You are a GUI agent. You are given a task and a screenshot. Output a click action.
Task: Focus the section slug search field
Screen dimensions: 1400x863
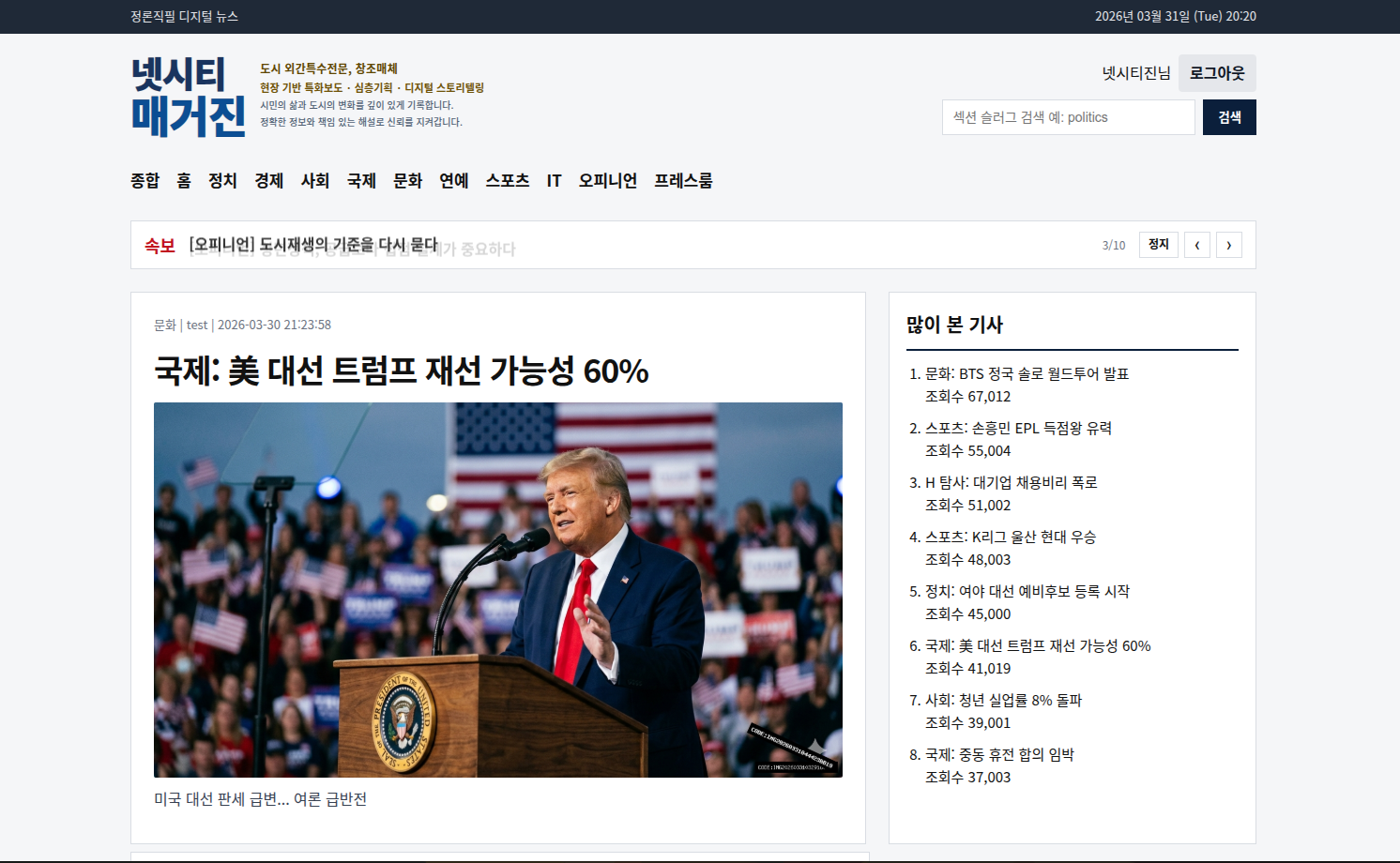1068,117
